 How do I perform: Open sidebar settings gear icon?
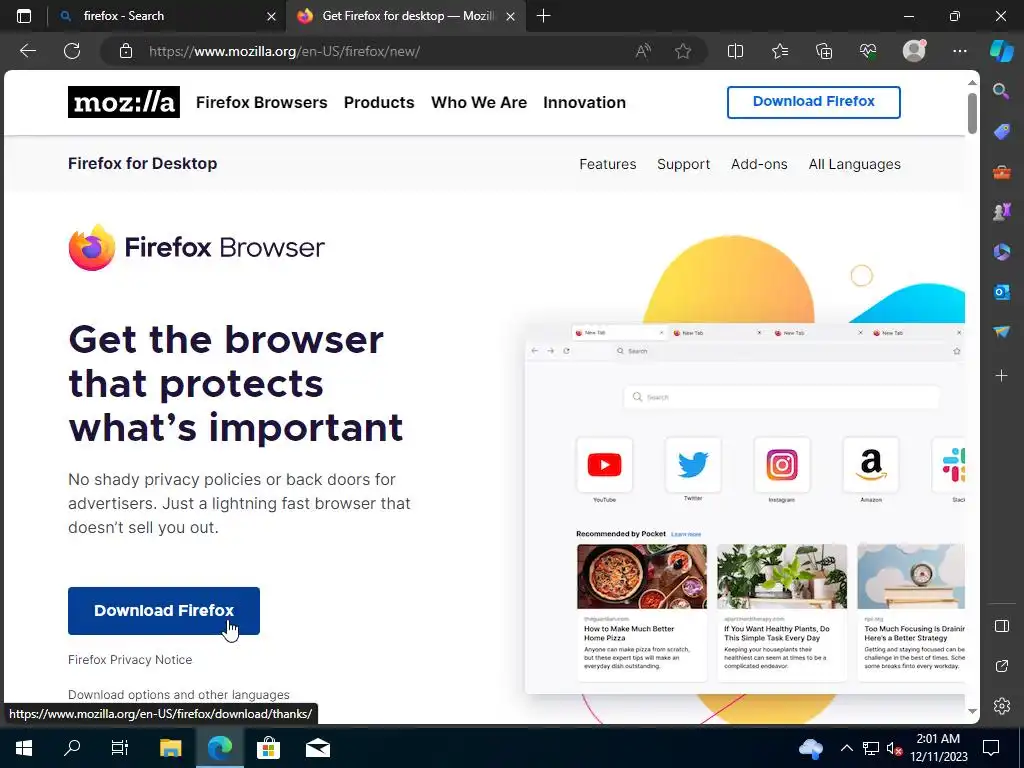point(1002,706)
